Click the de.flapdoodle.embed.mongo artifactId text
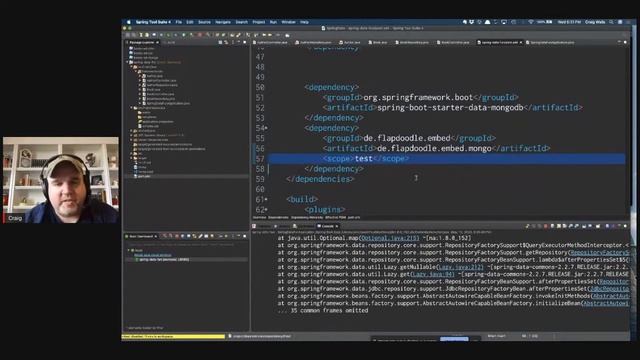Viewport: 640px width, 360px height. click(434, 149)
